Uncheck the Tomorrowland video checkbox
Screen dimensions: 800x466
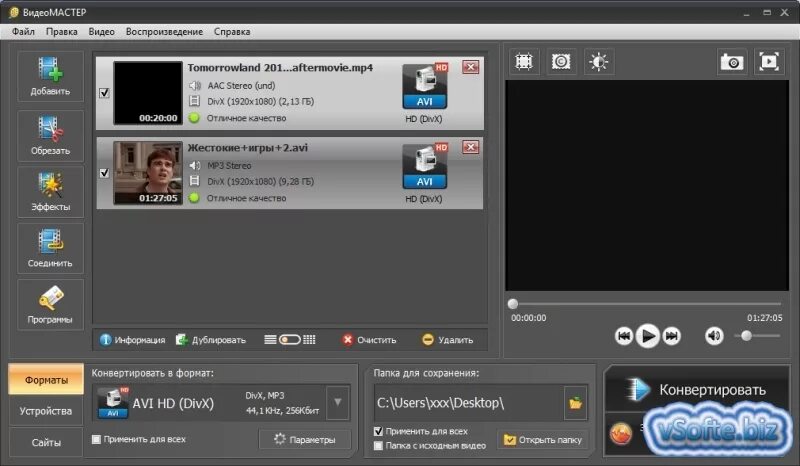(x=104, y=93)
